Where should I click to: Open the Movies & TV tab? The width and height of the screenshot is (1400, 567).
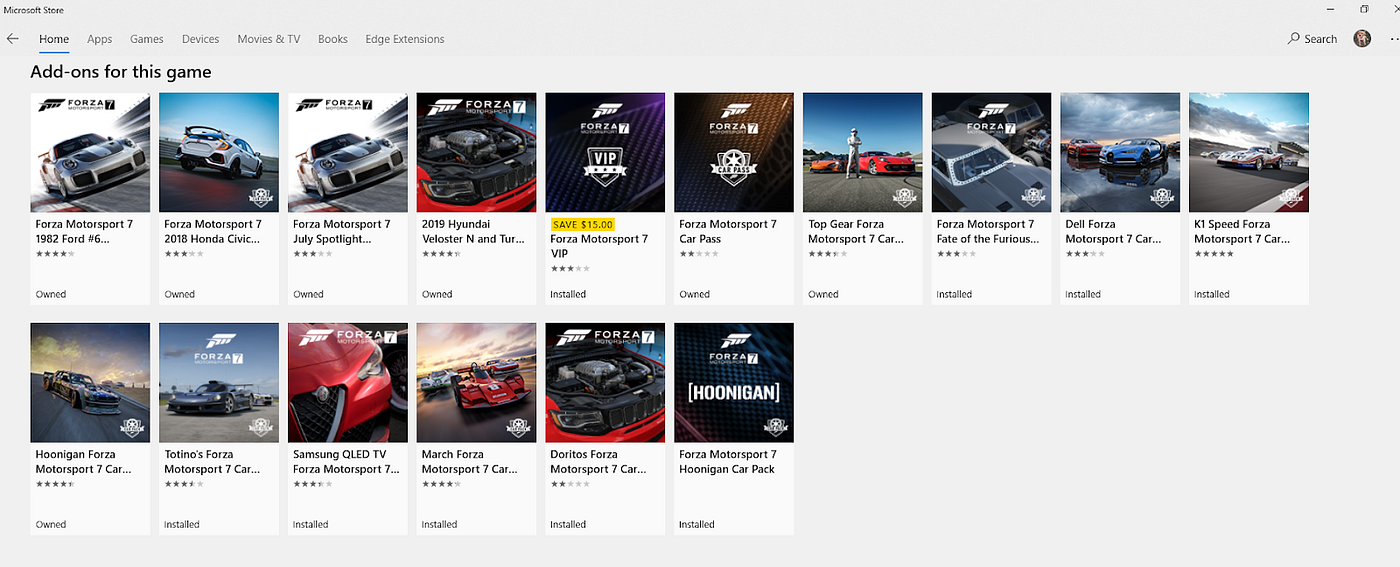click(x=269, y=39)
